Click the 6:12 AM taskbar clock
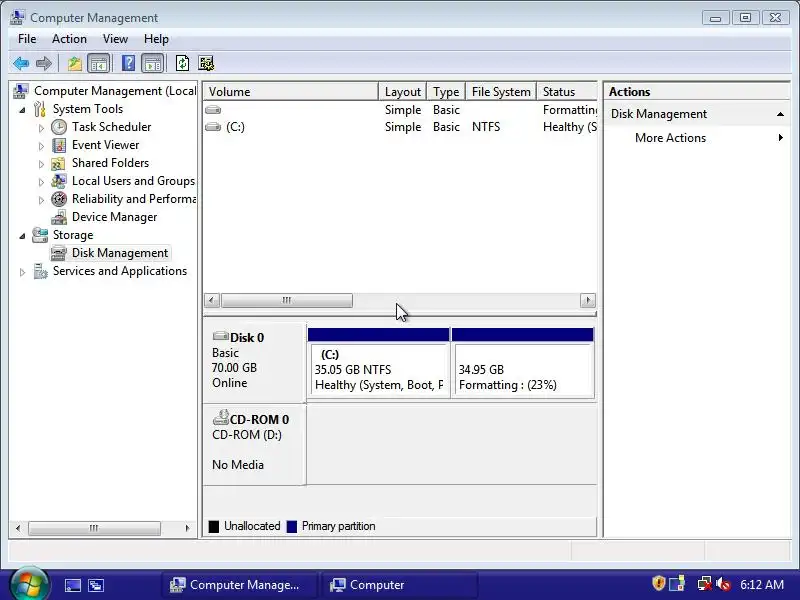 coord(762,585)
